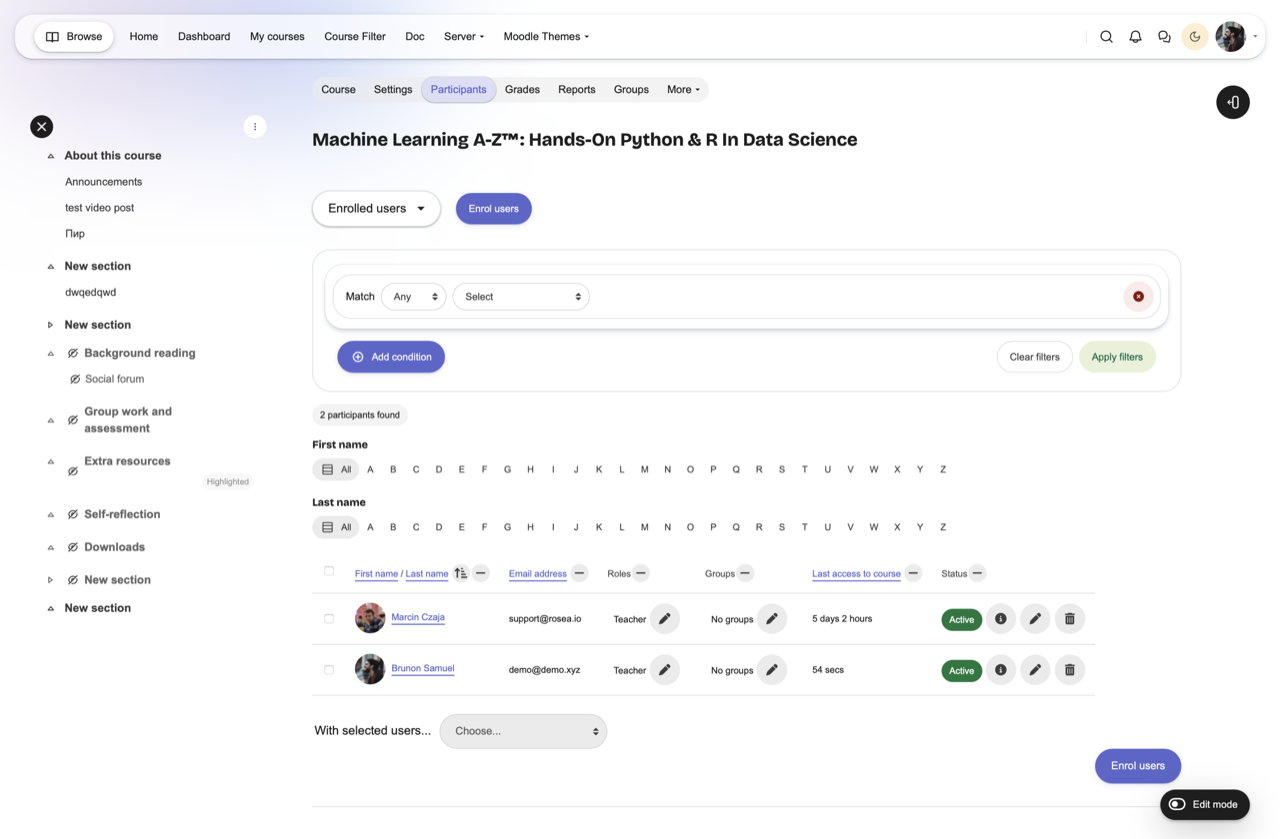Switch on Edit mode toggle
This screenshot has width=1280, height=839.
[x=1178, y=804]
